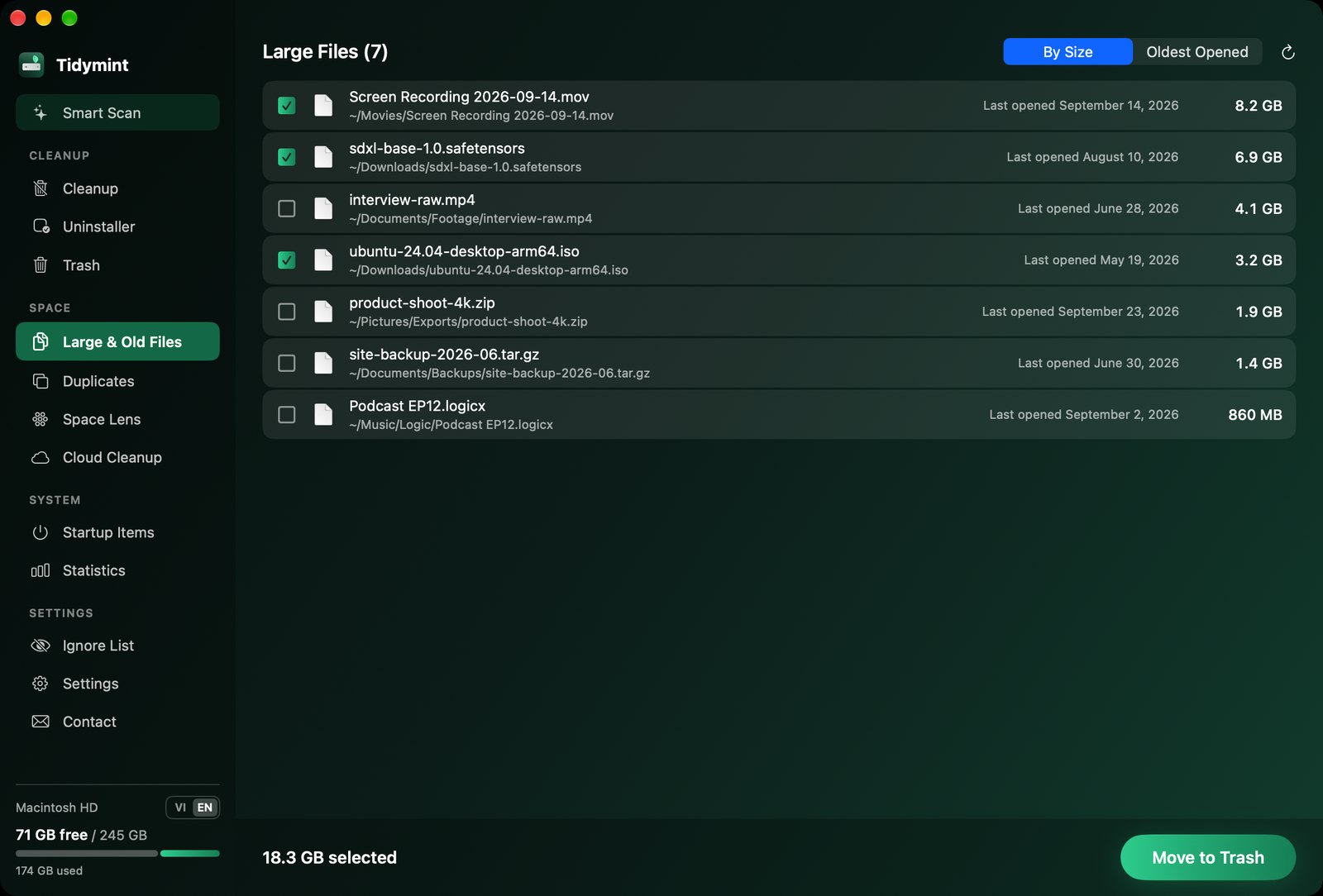
Task: Run Smart Scan from sidebar
Action: coord(117,112)
